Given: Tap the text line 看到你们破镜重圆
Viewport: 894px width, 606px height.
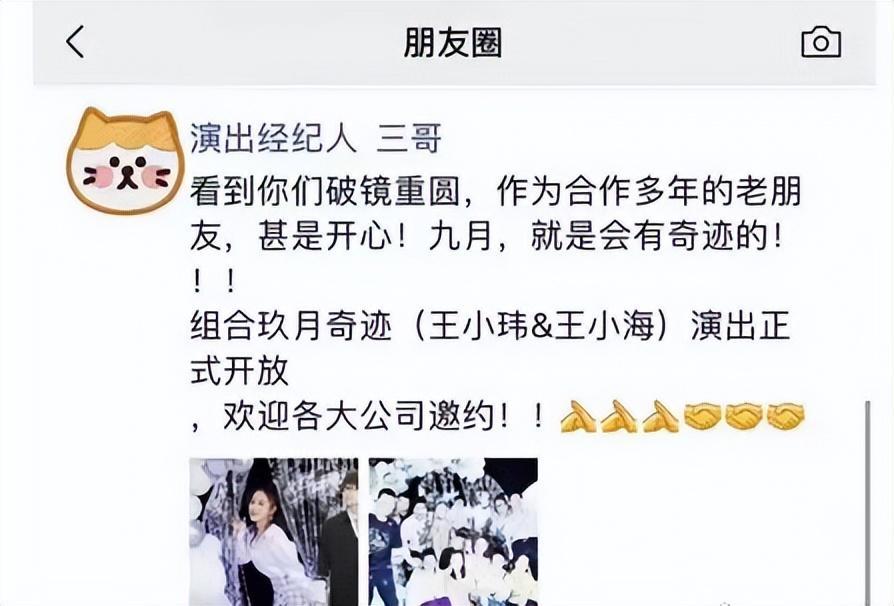Looking at the screenshot, I should pos(325,191).
